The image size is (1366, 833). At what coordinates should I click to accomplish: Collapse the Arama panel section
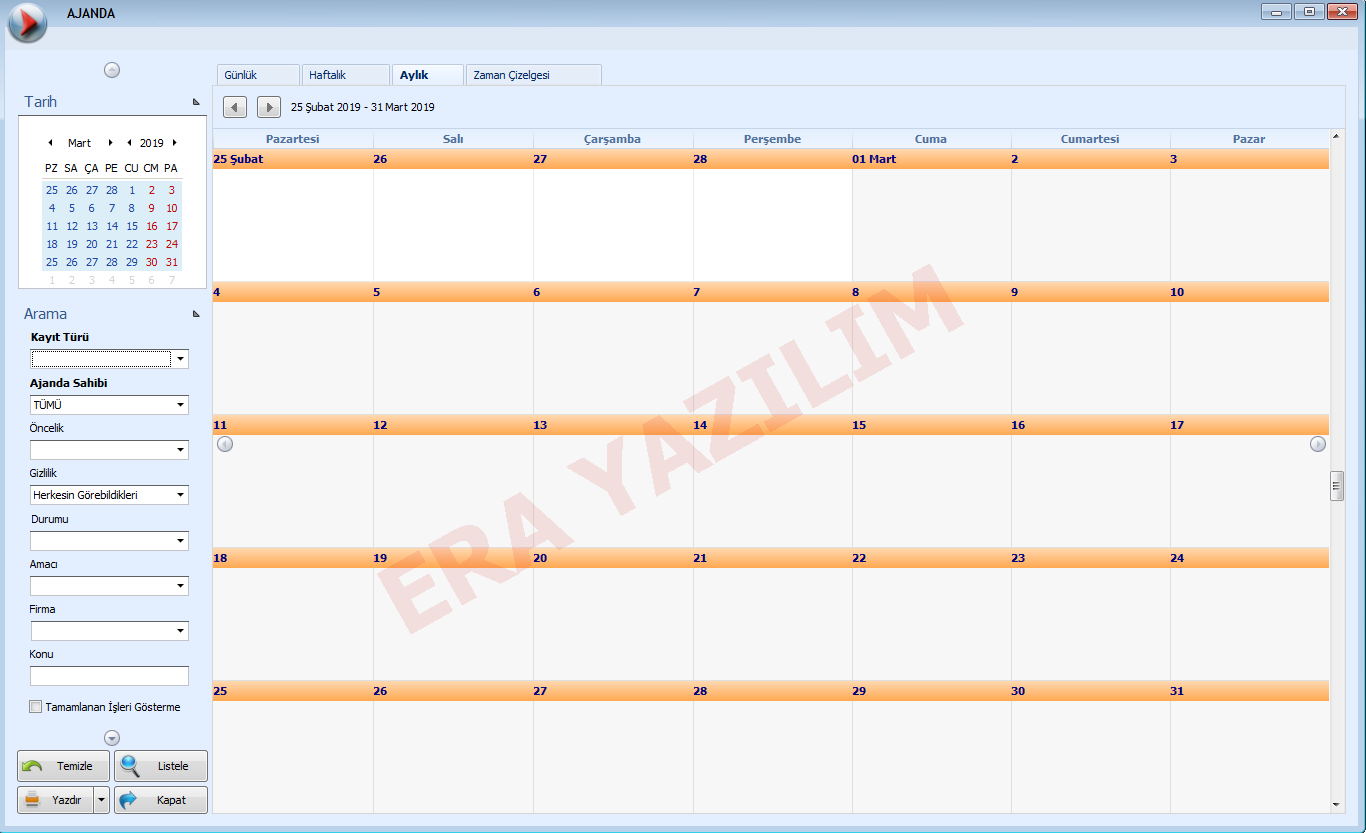[196, 314]
